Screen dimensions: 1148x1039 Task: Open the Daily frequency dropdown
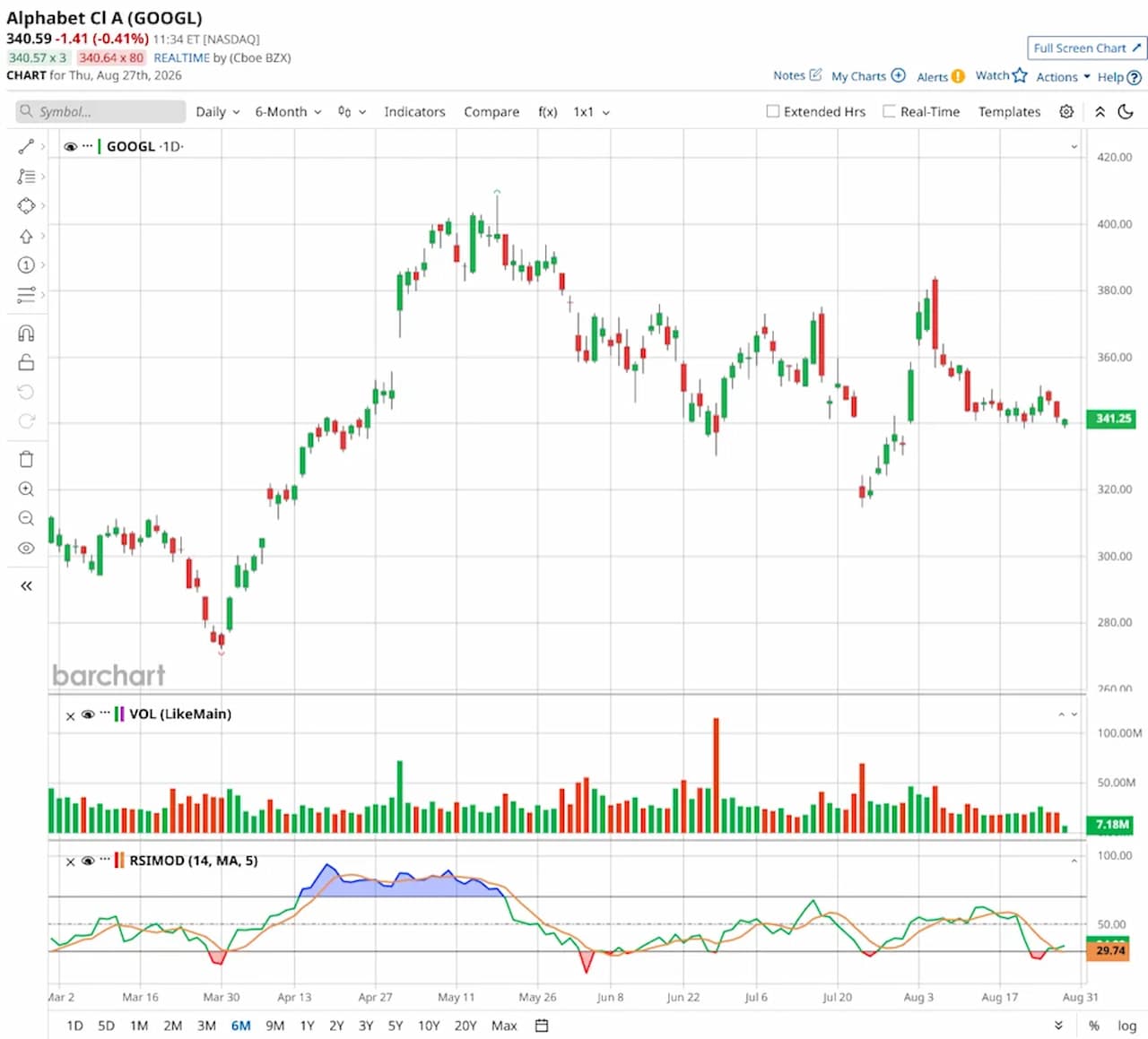(218, 112)
